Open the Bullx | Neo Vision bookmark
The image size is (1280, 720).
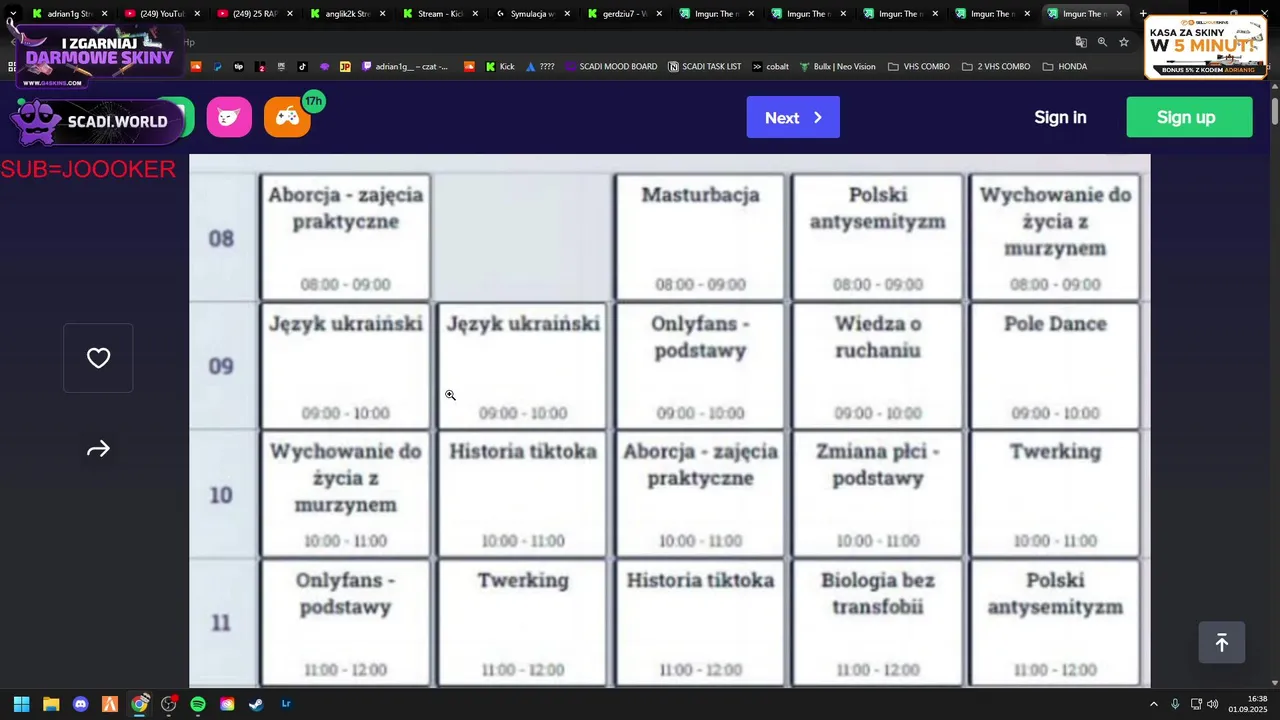tap(837, 67)
